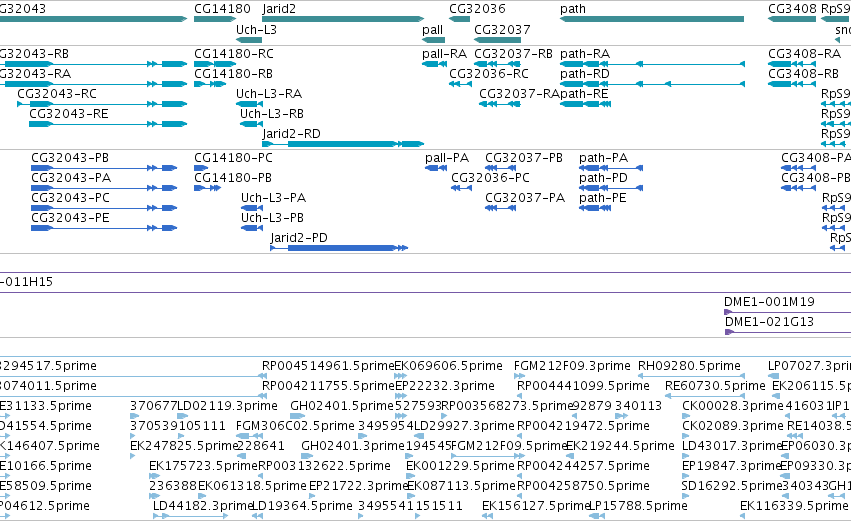This screenshot has height=521, width=851.
Task: Select the path gene feature bar
Action: [652, 20]
